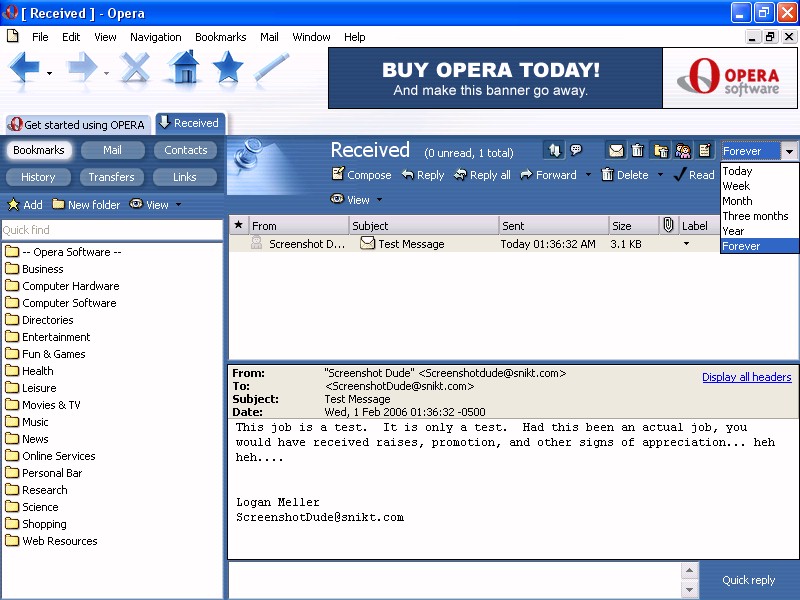
Task: Switch to 'Get started using OPERA' tab
Action: point(77,125)
